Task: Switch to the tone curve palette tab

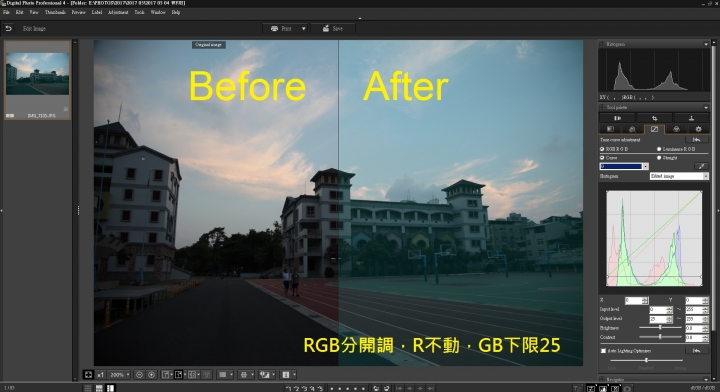Action: click(654, 129)
